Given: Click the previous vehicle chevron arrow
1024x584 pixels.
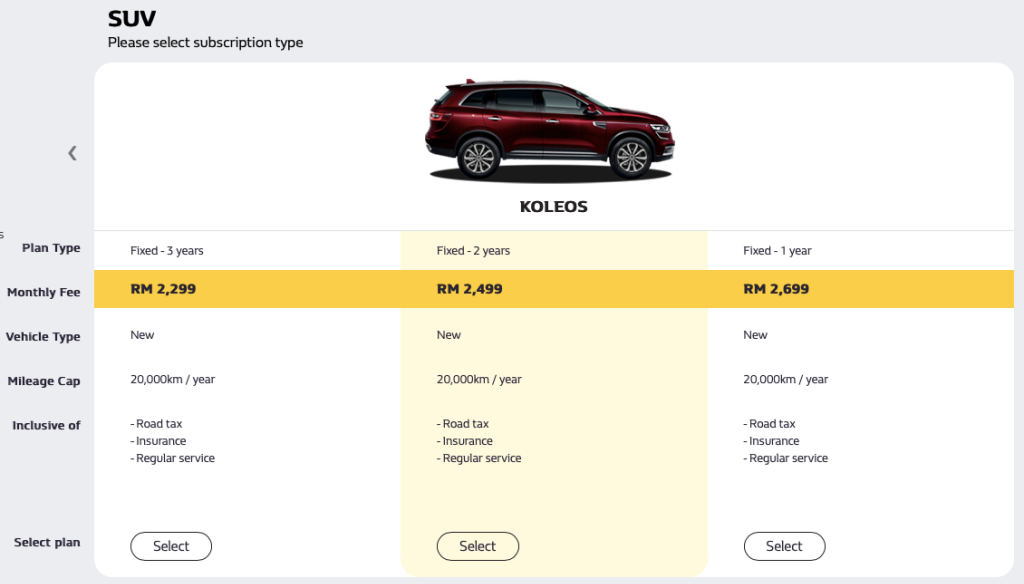Looking at the screenshot, I should (72, 153).
